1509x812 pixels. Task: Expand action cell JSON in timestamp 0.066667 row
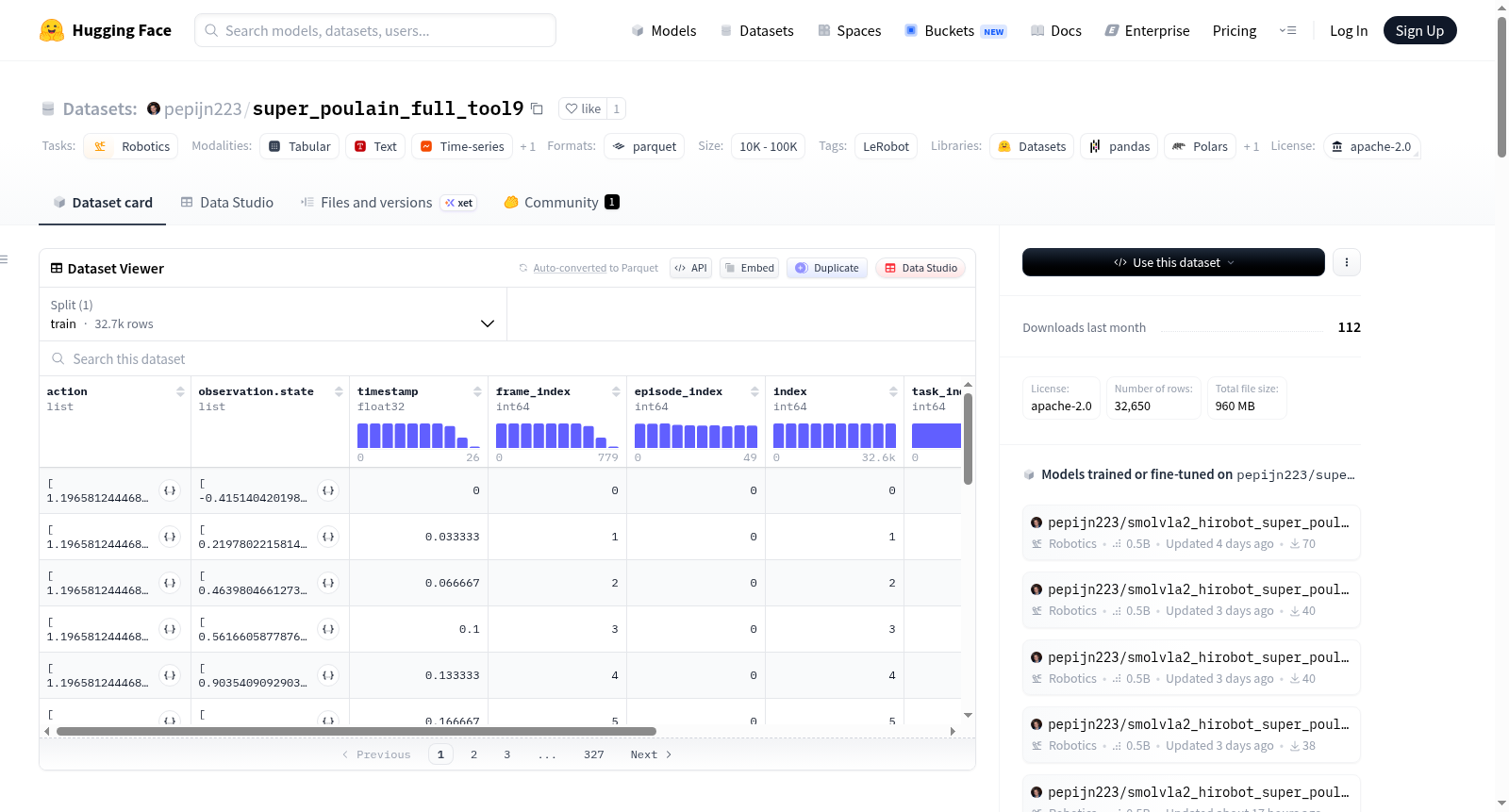click(170, 583)
